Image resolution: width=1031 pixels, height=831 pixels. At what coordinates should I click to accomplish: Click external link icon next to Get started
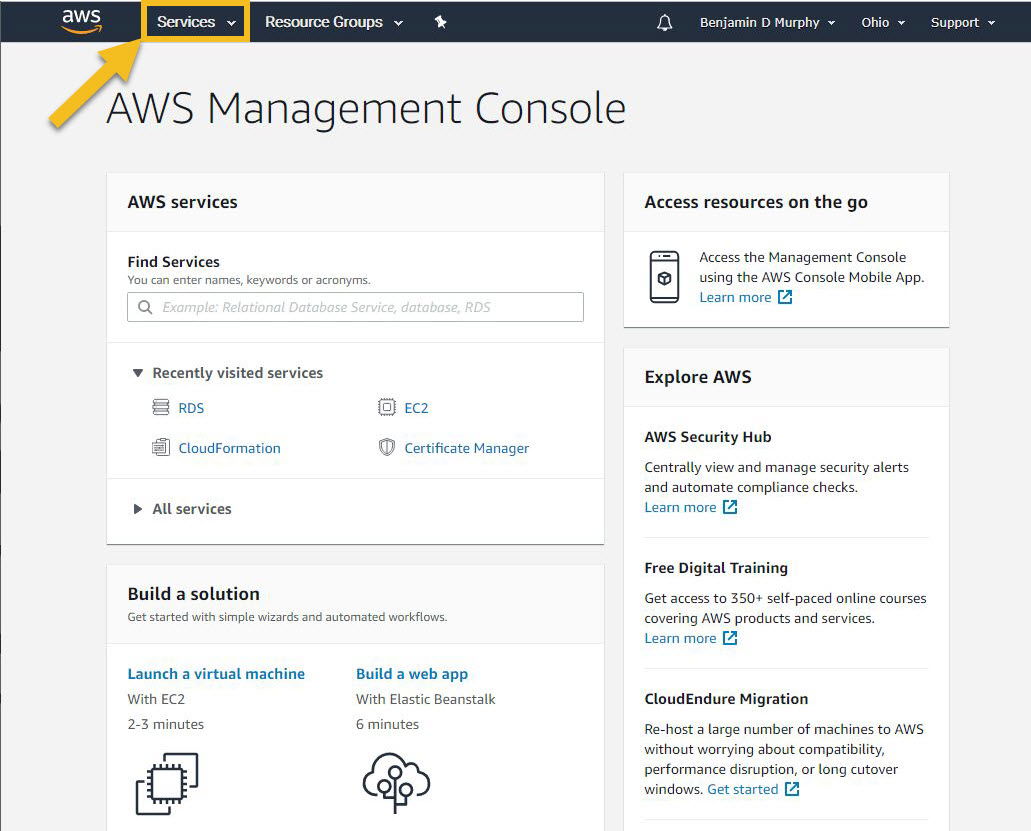click(792, 789)
